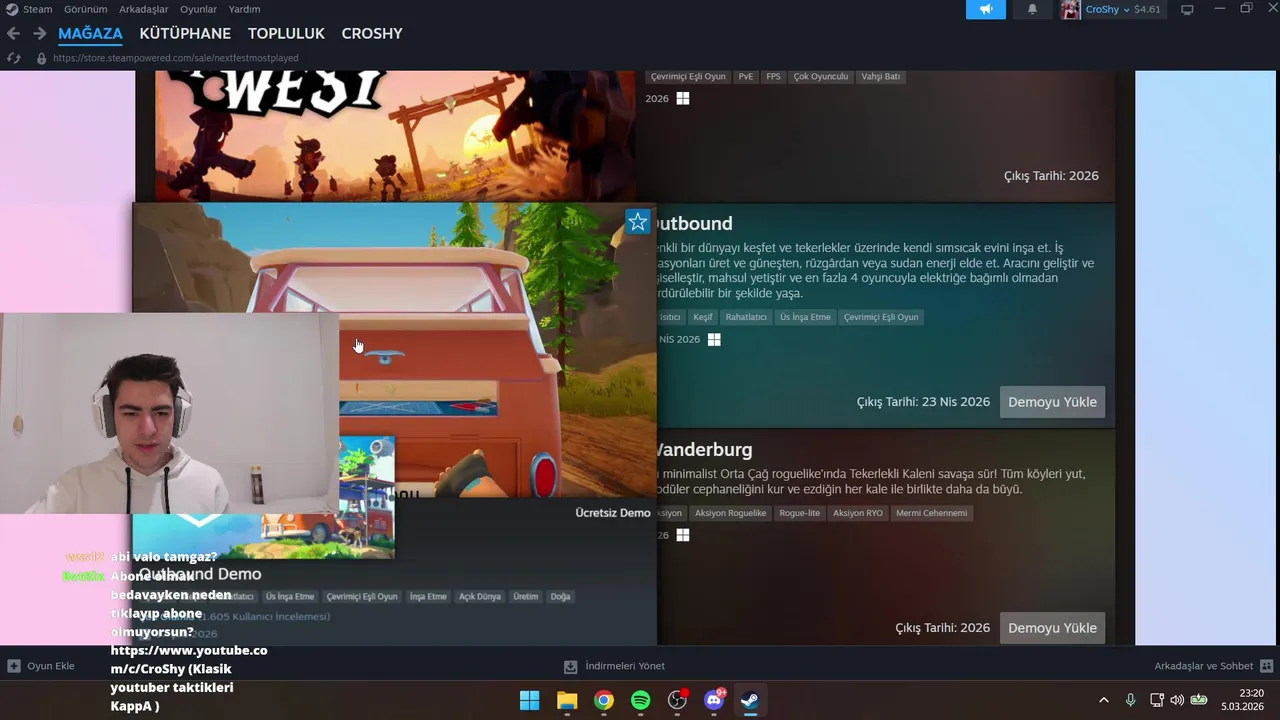Viewport: 1280px width, 720px height.
Task: Select the Vahşi Batı tag
Action: click(881, 77)
